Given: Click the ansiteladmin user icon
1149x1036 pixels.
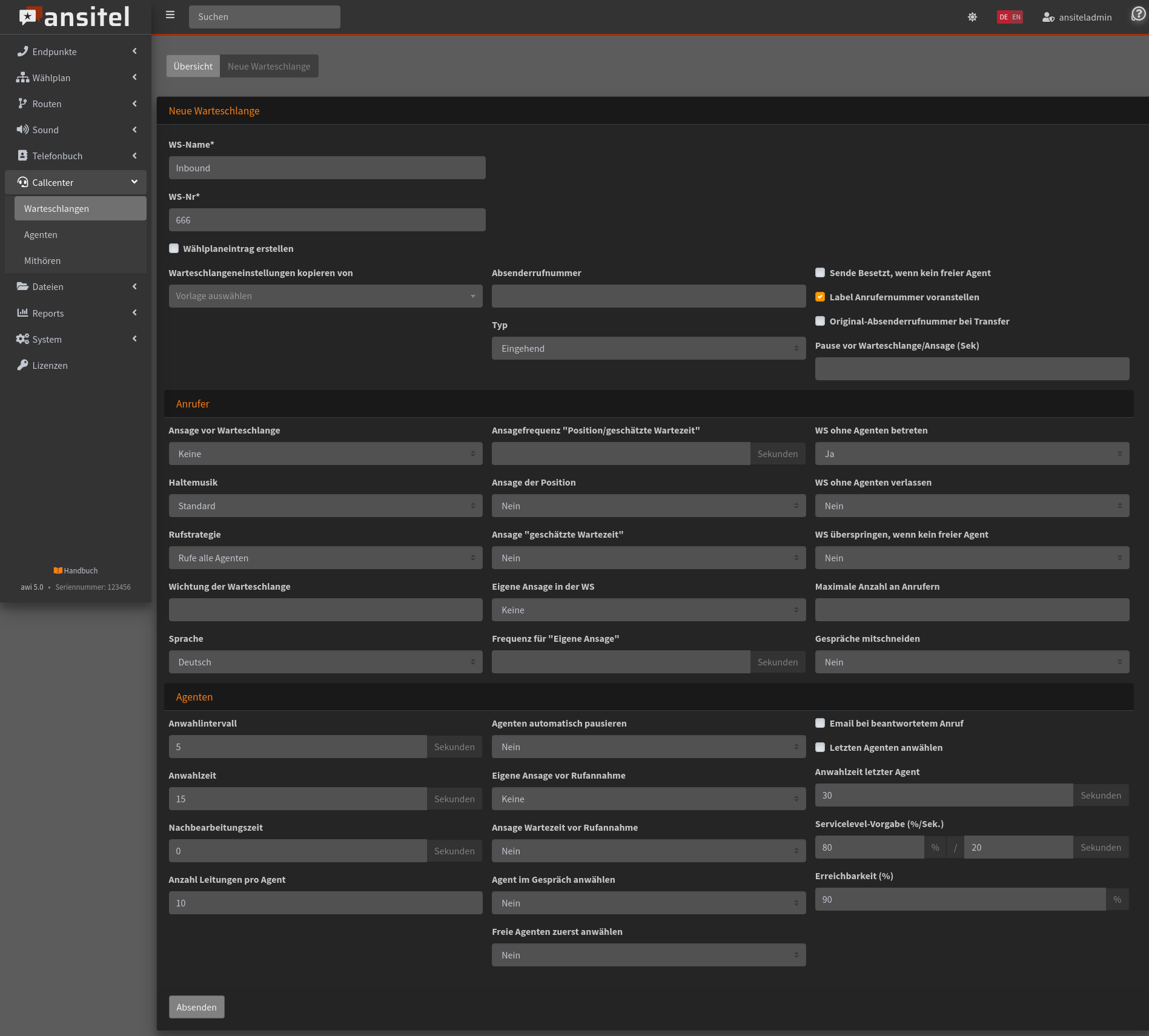Looking at the screenshot, I should pyautogui.click(x=1048, y=18).
